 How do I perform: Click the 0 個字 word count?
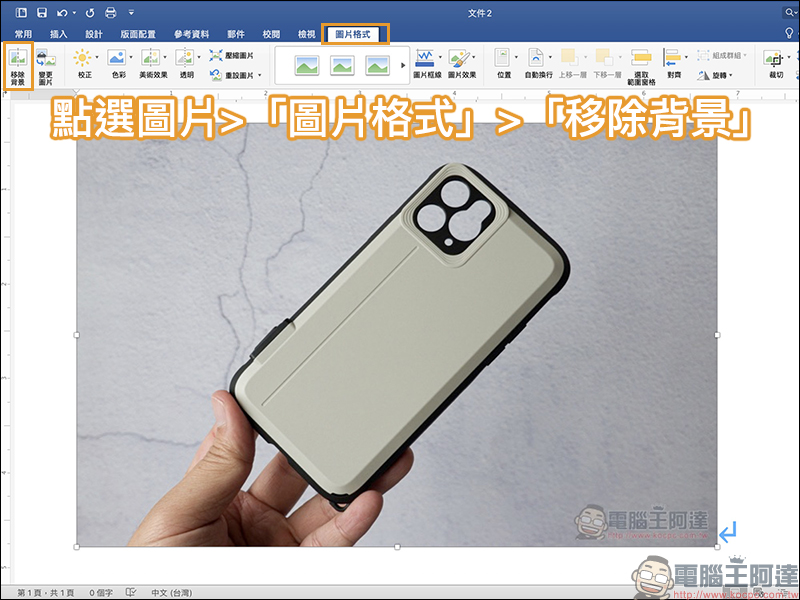[x=101, y=592]
